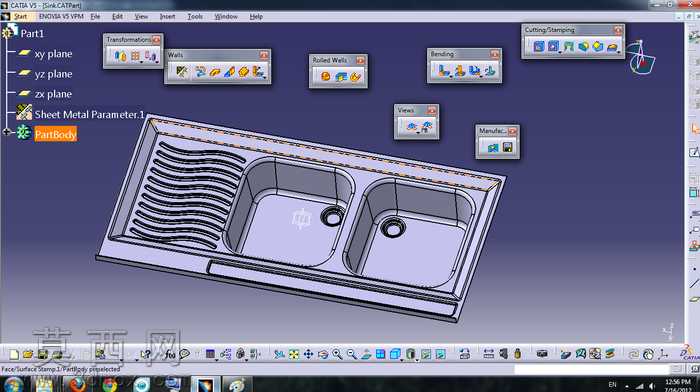700x392 pixels.
Task: Open the View menu
Action: pyautogui.click(x=141, y=17)
